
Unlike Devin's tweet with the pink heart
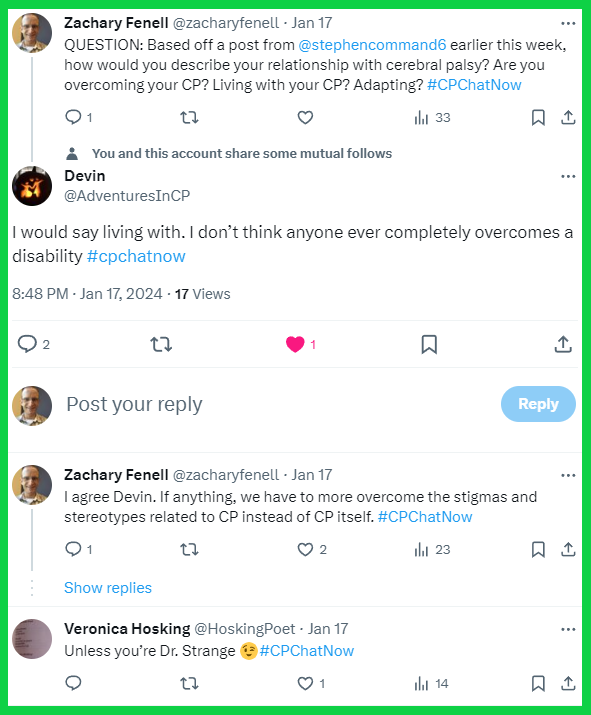click(295, 344)
